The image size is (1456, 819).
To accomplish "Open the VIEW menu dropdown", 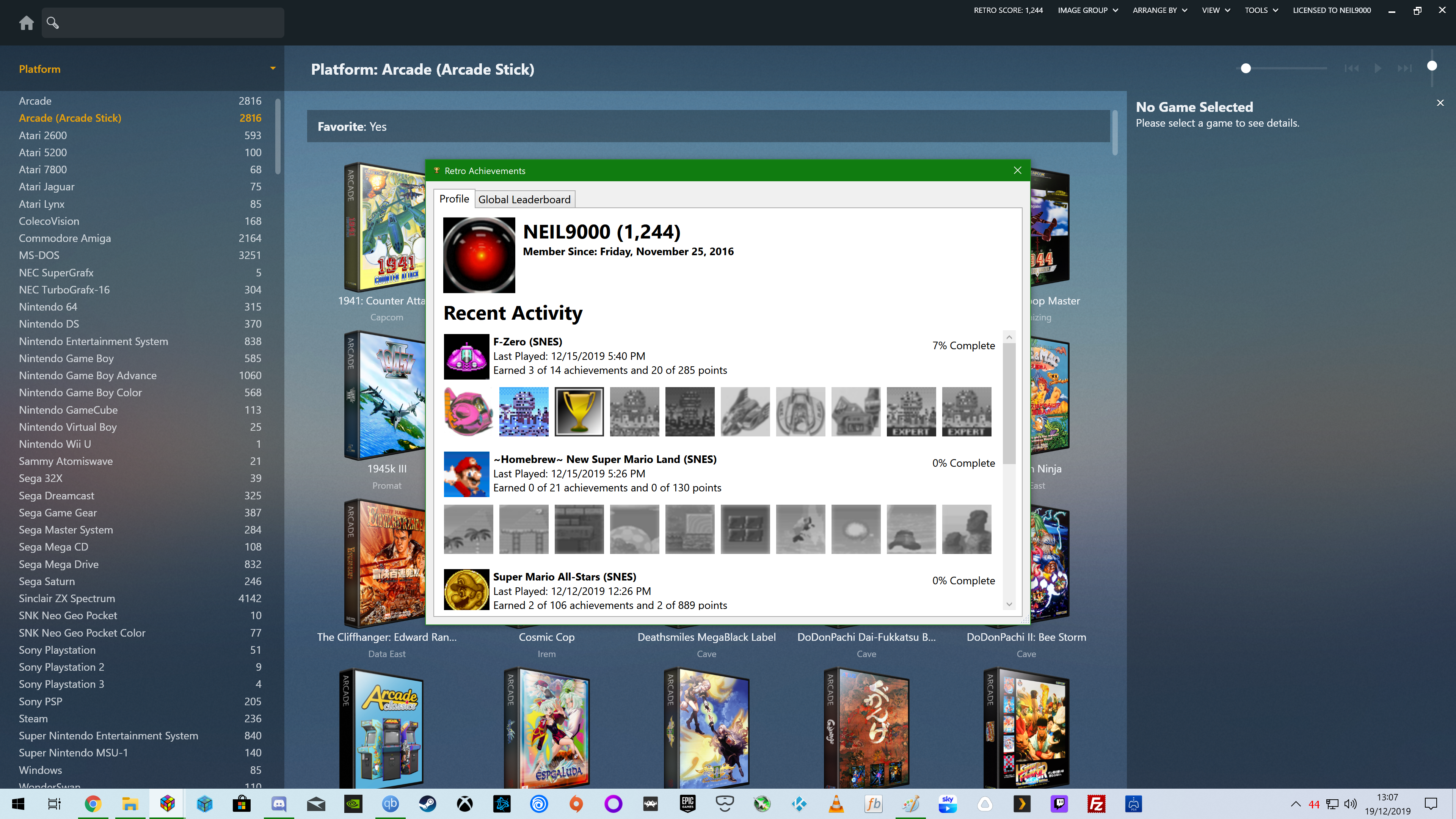I will click(x=1216, y=10).
